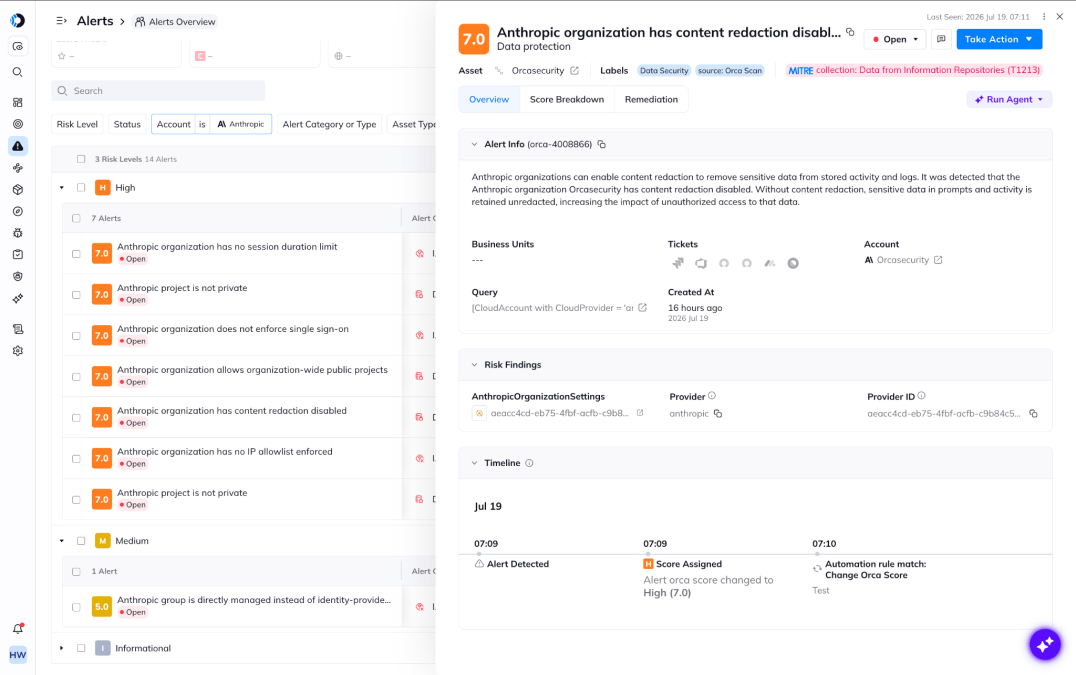Screen dimensions: 1076x675
Task: Check the High risk level group checkbox
Action: (x=81, y=187)
